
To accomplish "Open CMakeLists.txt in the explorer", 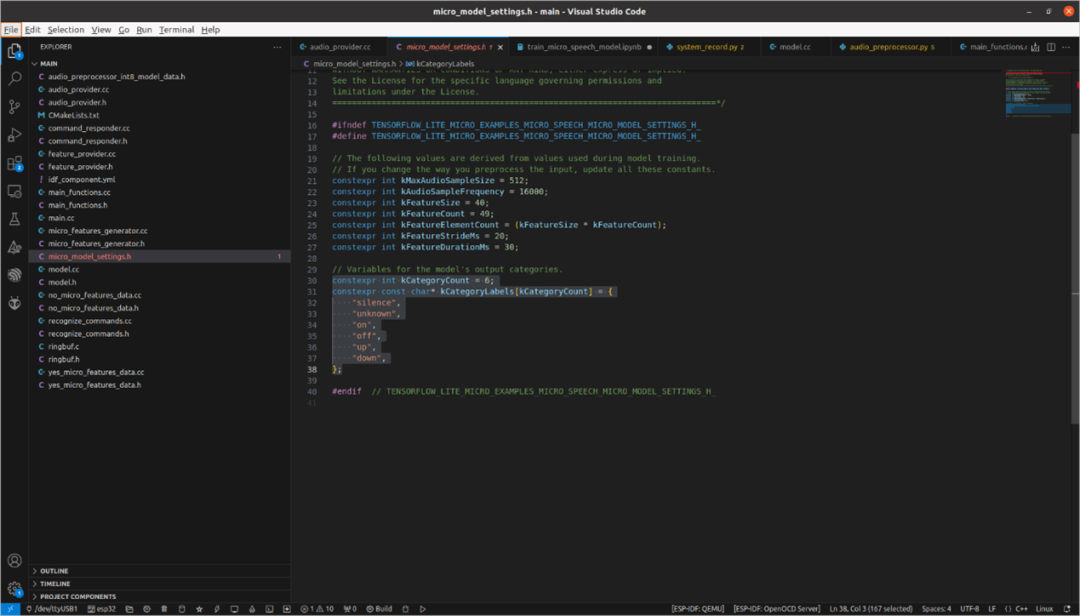I will click(x=73, y=115).
